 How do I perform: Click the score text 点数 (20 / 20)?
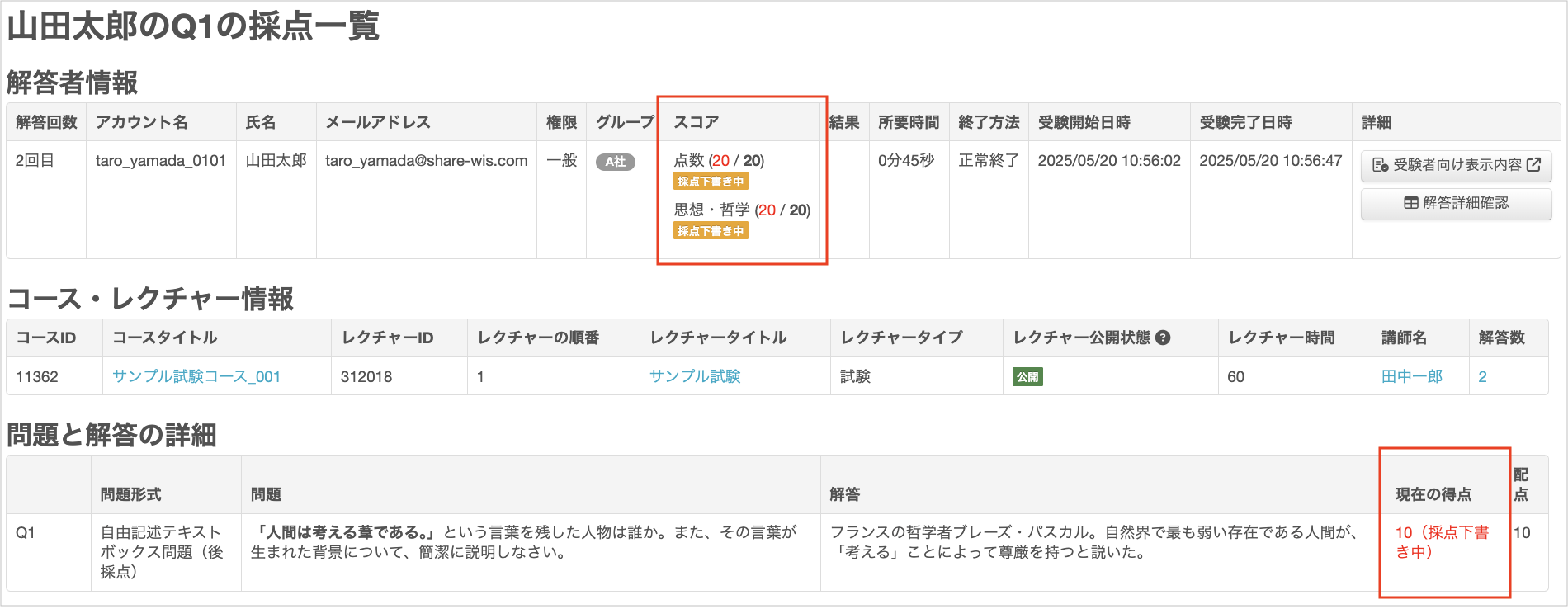(719, 161)
